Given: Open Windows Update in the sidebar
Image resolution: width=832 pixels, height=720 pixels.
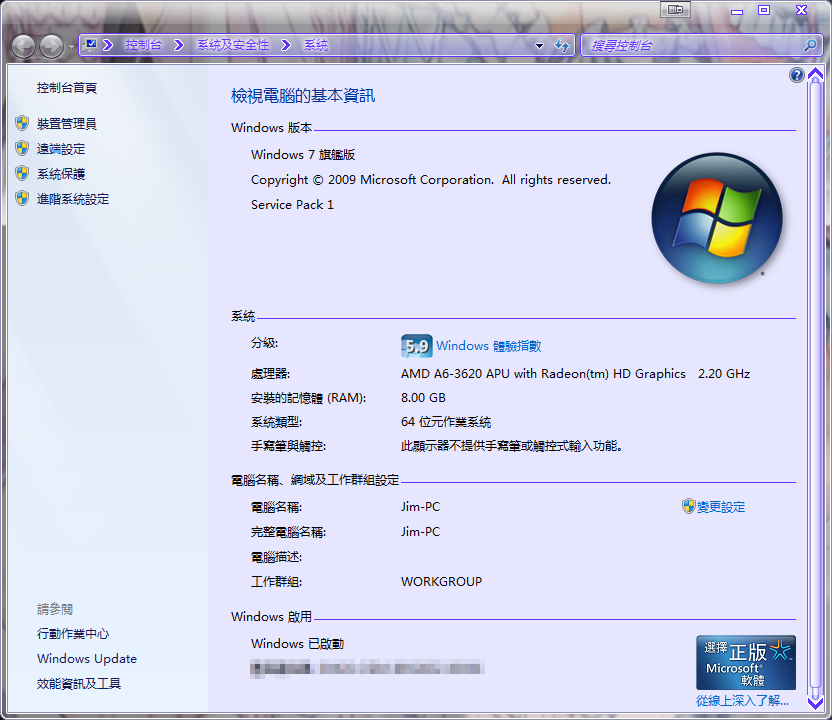Looking at the screenshot, I should (x=87, y=659).
